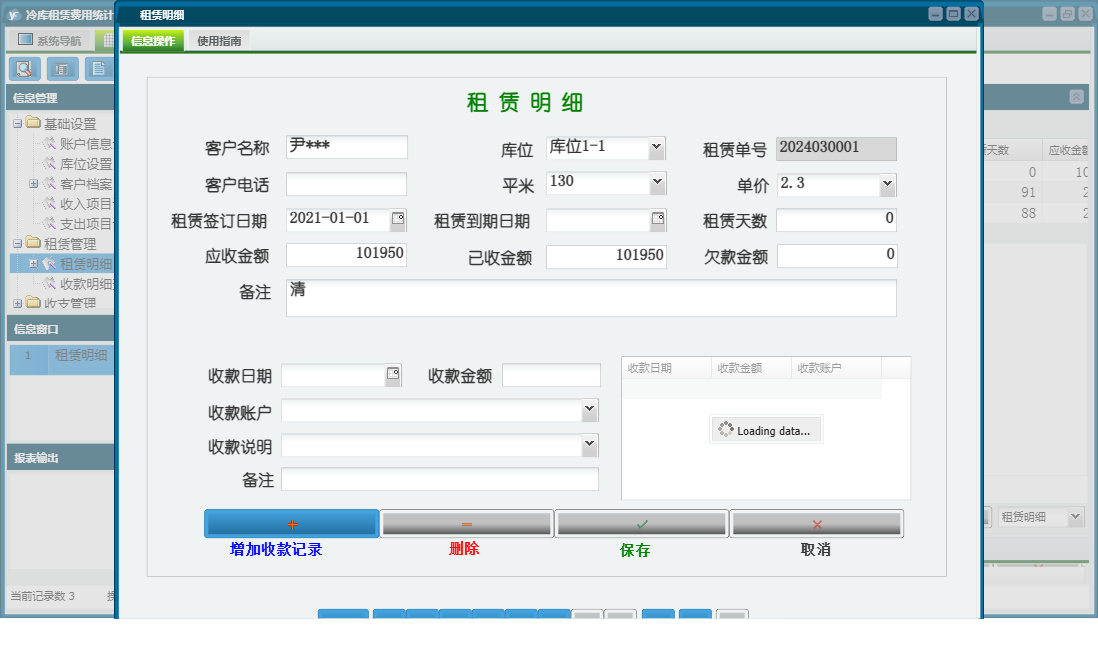The width and height of the screenshot is (1098, 655).
Task: Open the 收款说明 dropdown
Action: (x=590, y=444)
